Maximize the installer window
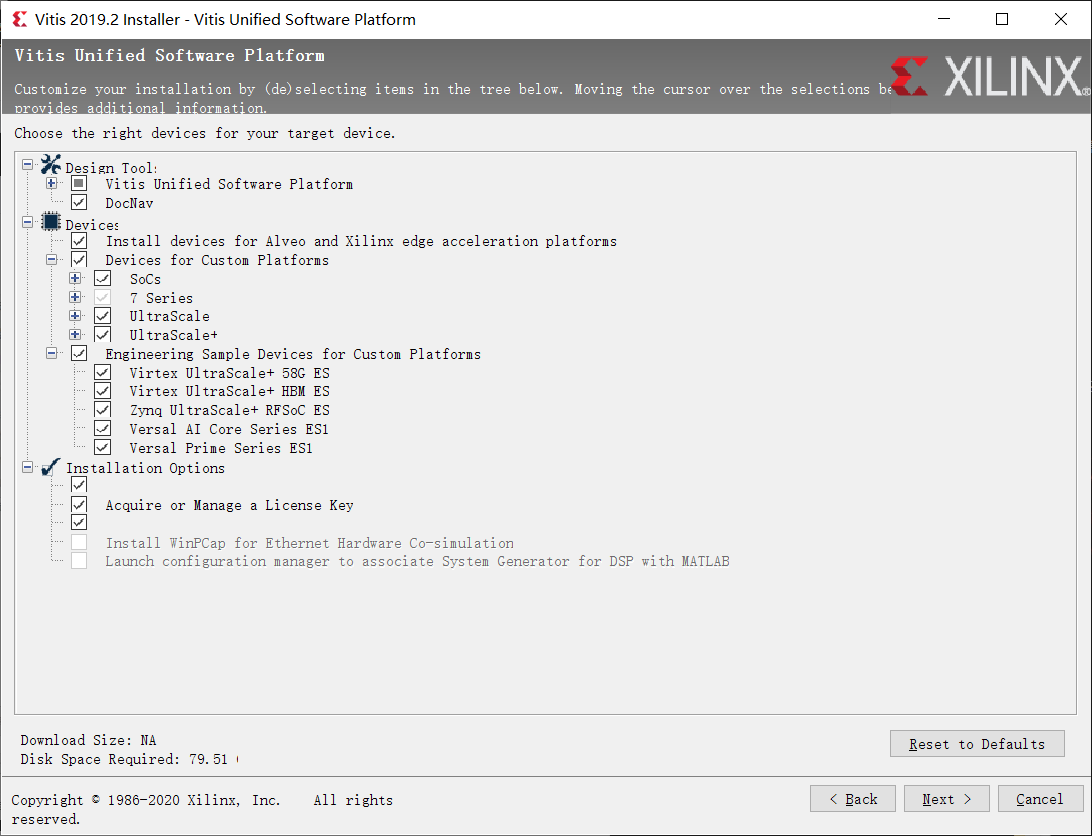Viewport: 1092px width, 836px height. 1002,19
